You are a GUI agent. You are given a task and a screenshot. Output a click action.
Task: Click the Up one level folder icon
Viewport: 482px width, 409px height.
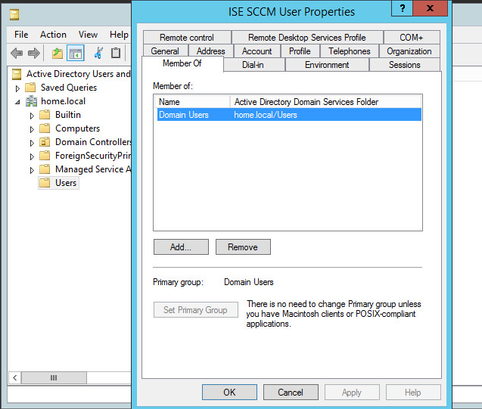tap(57, 53)
